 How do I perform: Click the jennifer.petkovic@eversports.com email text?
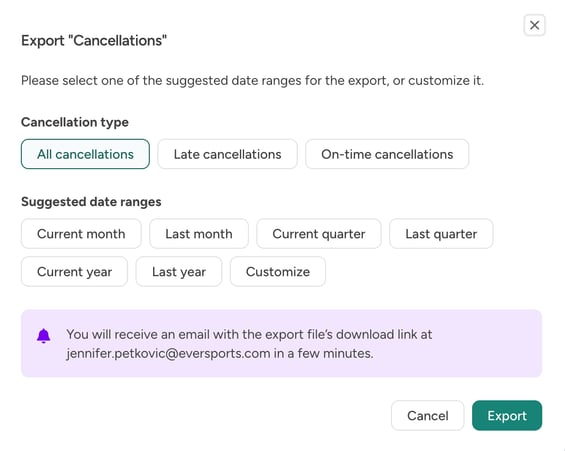[x=168, y=353]
